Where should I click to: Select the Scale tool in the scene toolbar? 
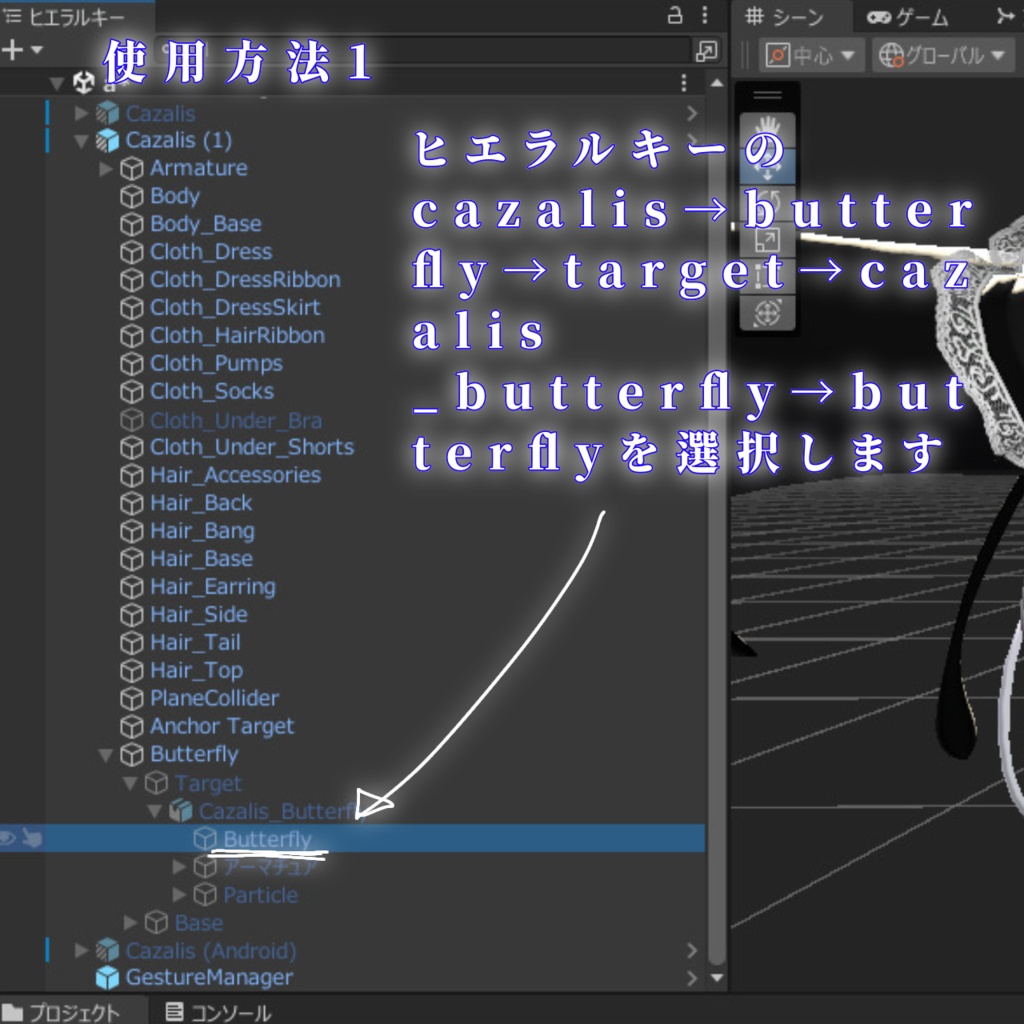pos(766,238)
